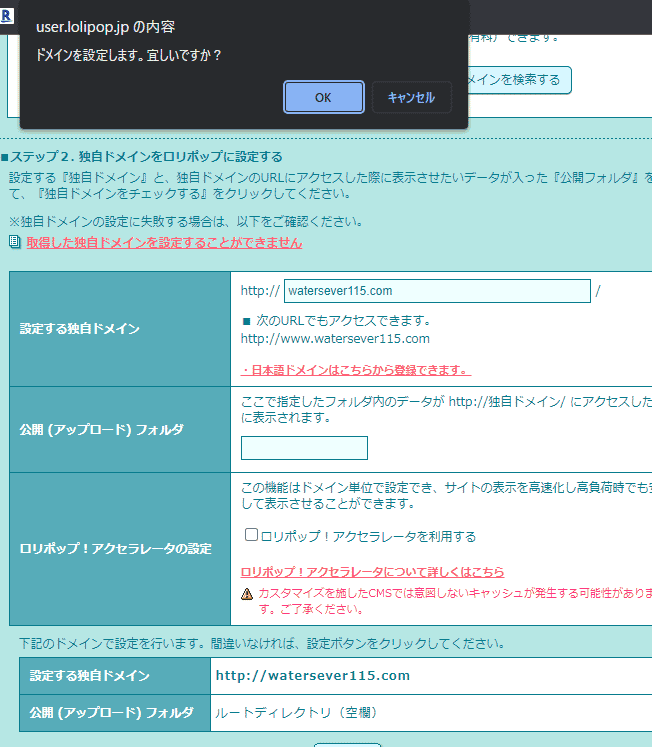Click the R favicon in the browser tab
Image resolution: width=652 pixels, height=747 pixels.
pos(6,16)
